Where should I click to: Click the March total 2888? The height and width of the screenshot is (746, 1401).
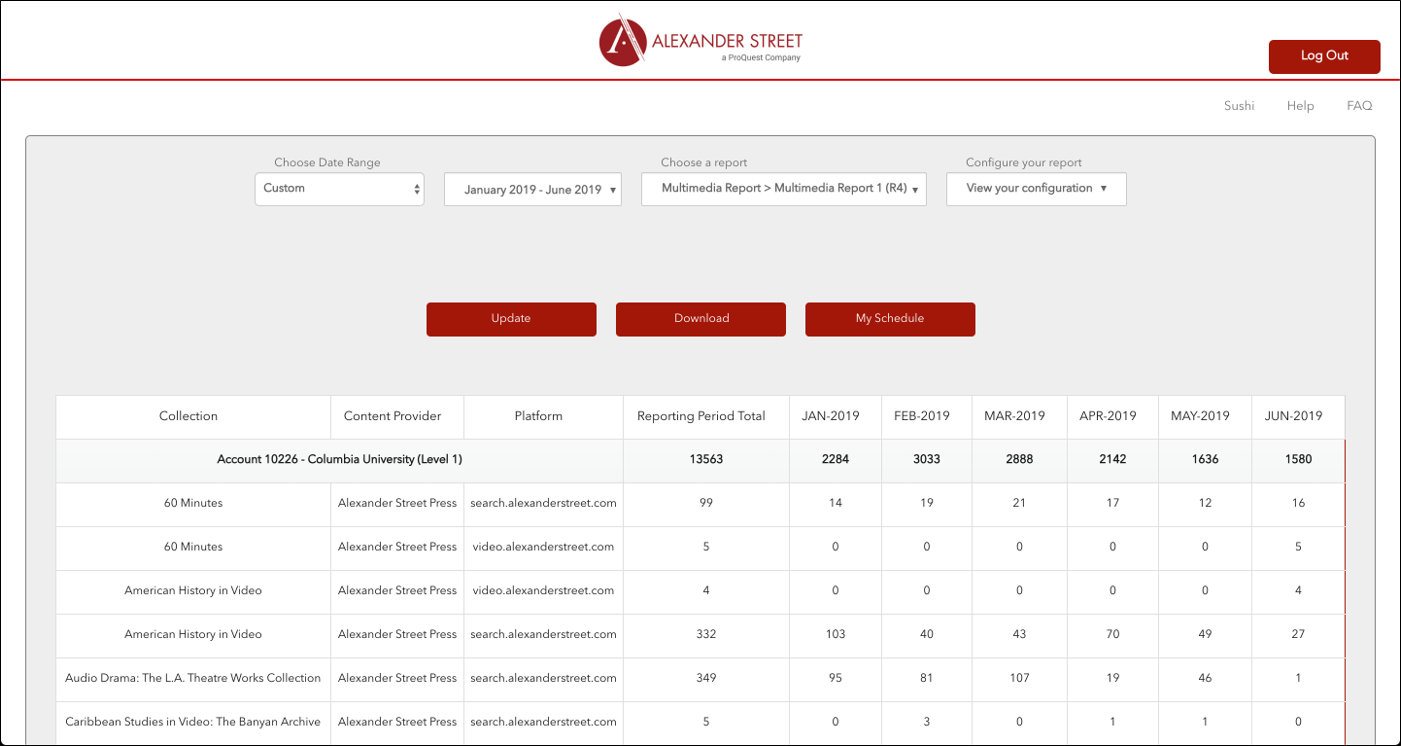pyautogui.click(x=1019, y=460)
